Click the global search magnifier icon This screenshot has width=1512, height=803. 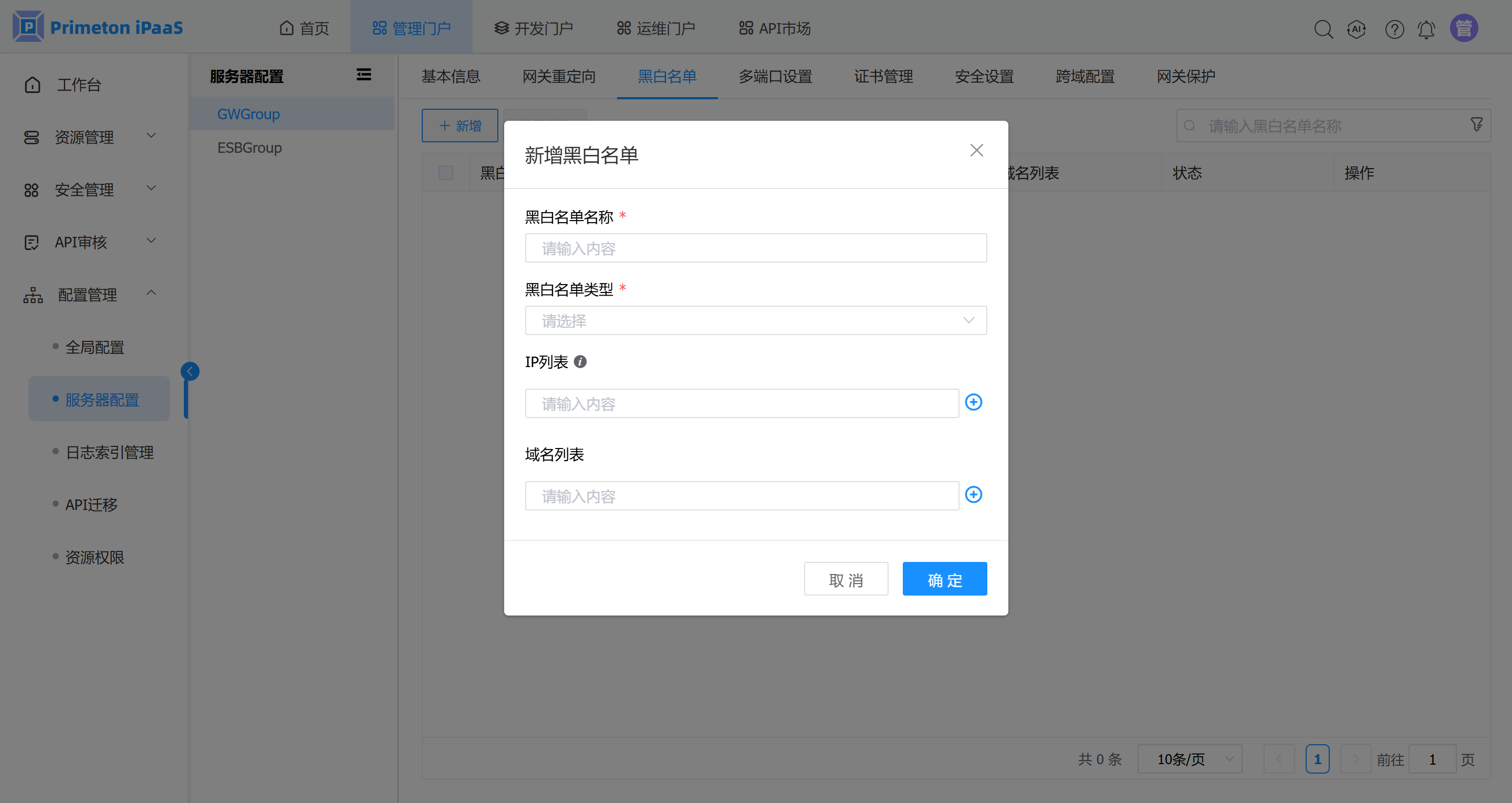[1323, 29]
